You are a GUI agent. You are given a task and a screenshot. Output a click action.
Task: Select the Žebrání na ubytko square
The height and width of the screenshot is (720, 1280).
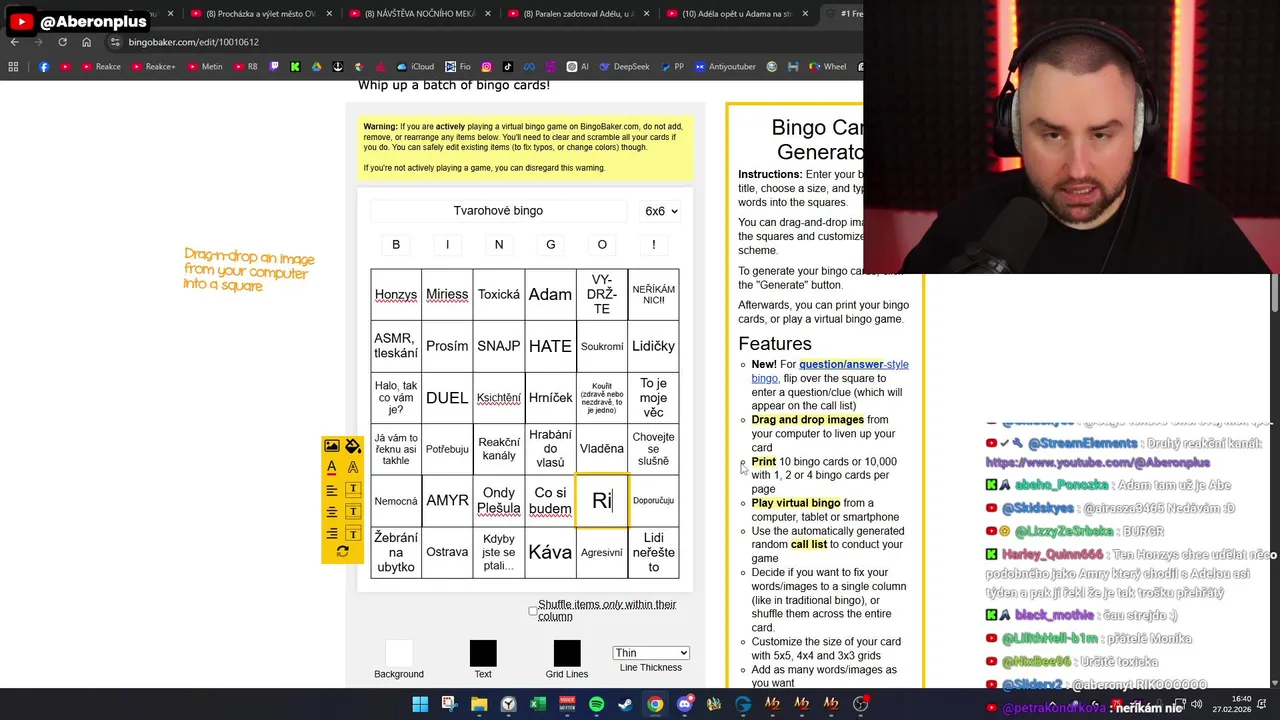tap(396, 552)
